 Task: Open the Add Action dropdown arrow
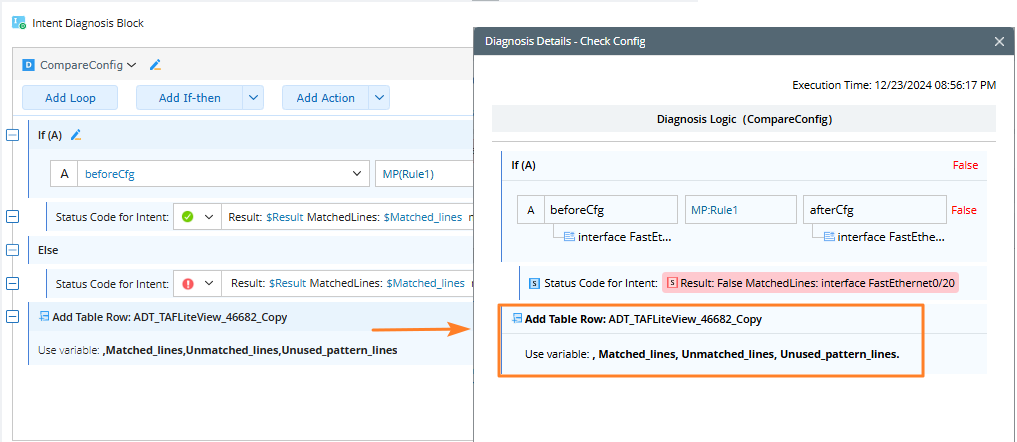pyautogui.click(x=379, y=98)
